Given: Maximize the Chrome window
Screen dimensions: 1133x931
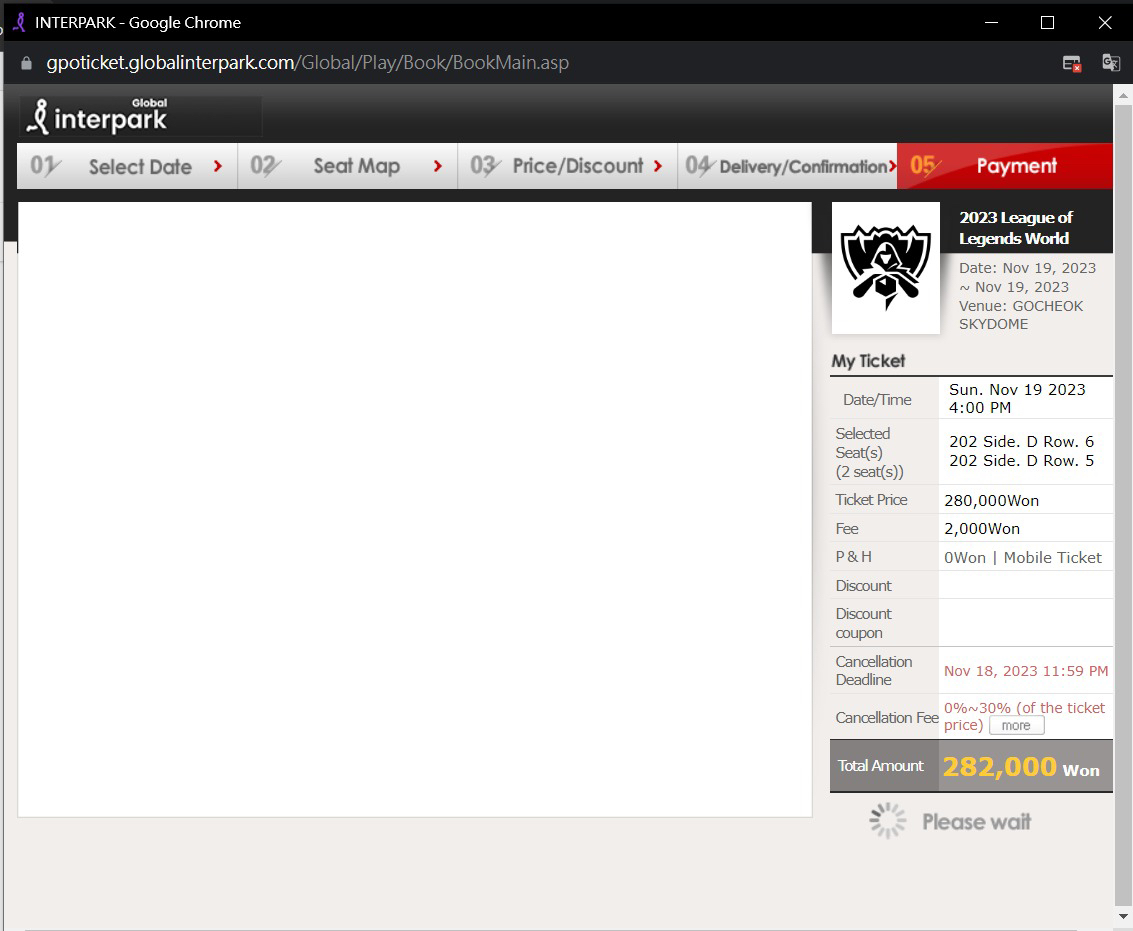Looking at the screenshot, I should pos(1047,22).
